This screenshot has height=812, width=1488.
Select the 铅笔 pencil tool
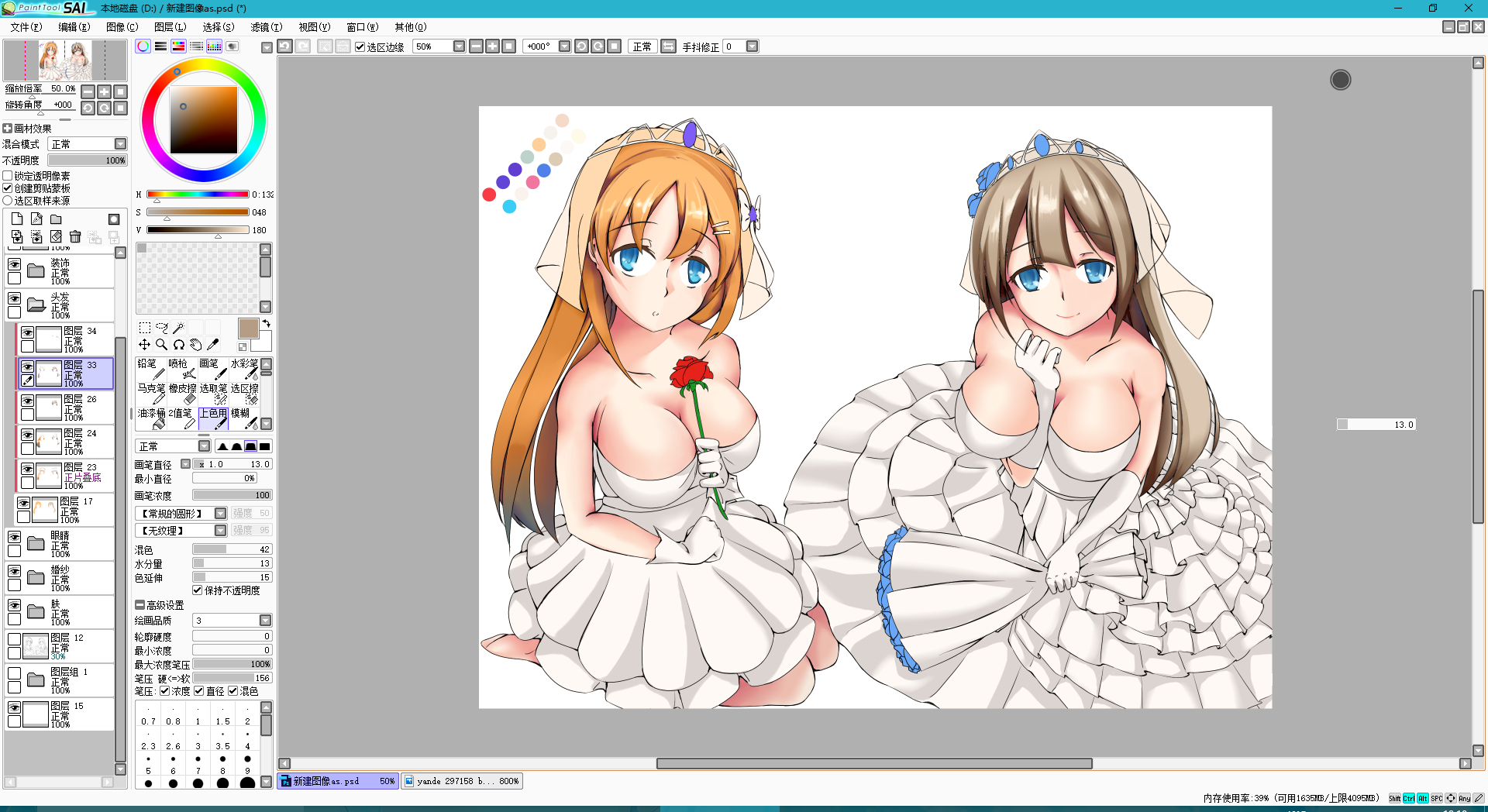point(151,370)
